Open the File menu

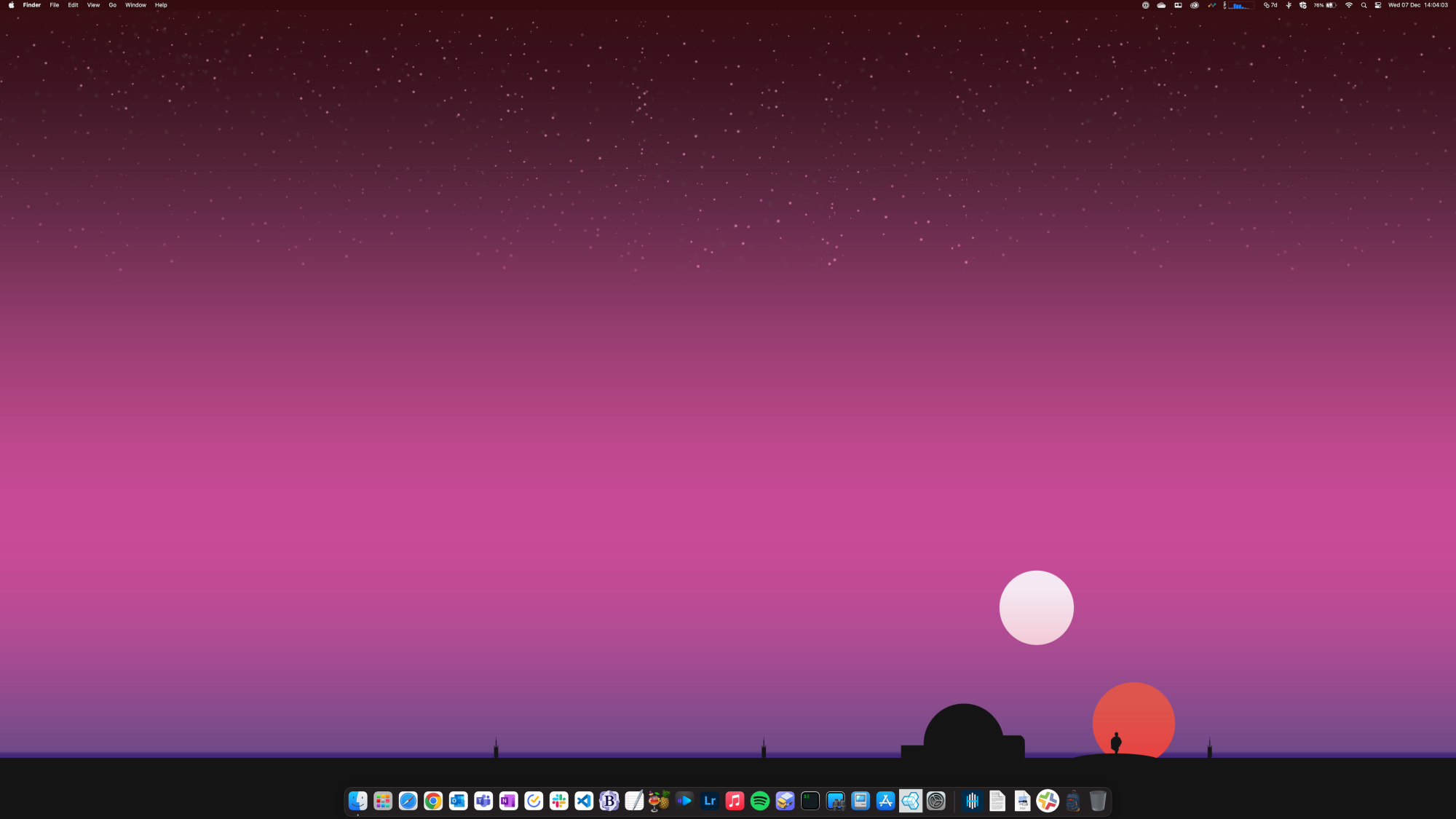coord(54,5)
